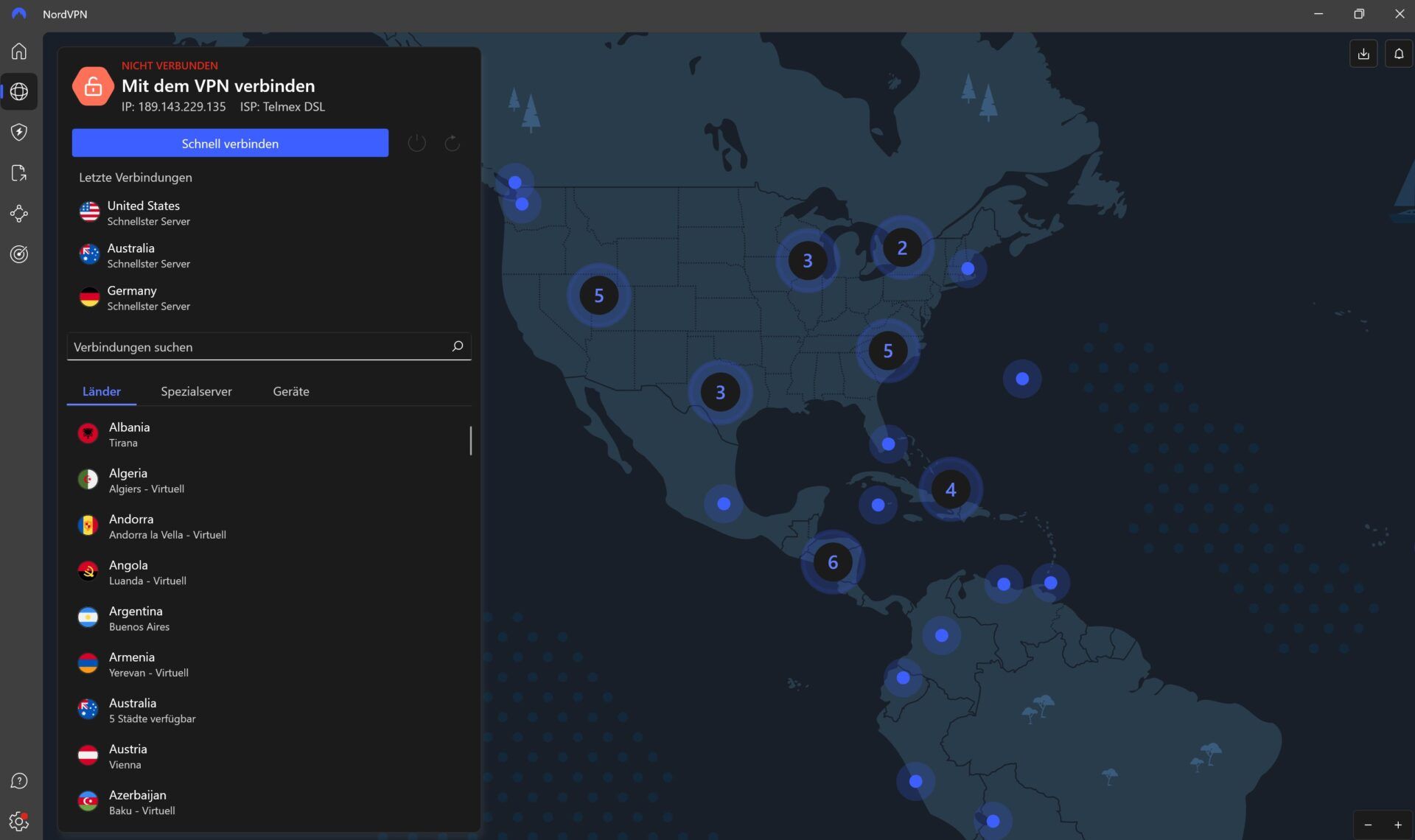The image size is (1415, 840).
Task: Click map cluster marker labeled 6
Action: [833, 562]
